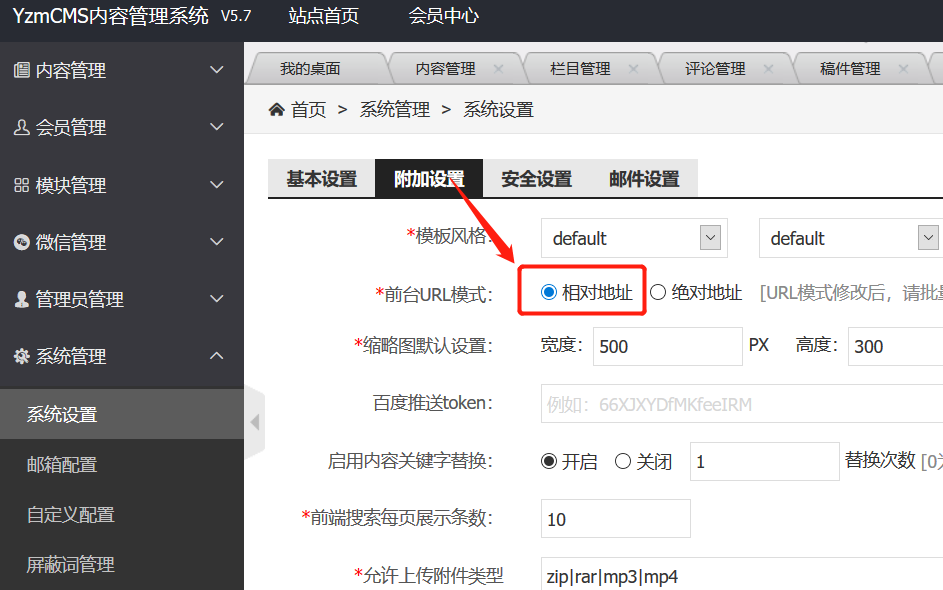Switch to the 安全设置 tab
The image size is (943, 590).
click(537, 179)
